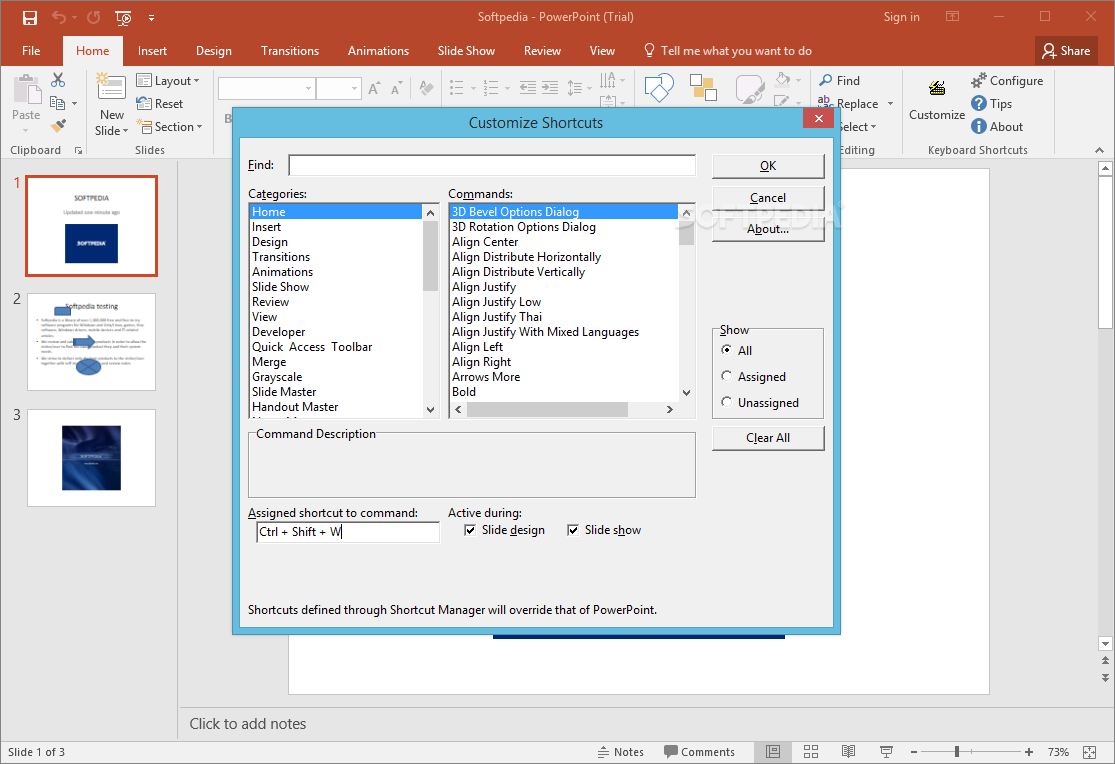The width and height of the screenshot is (1115, 764).
Task: Click the Cancel button in dialog
Action: tap(768, 198)
